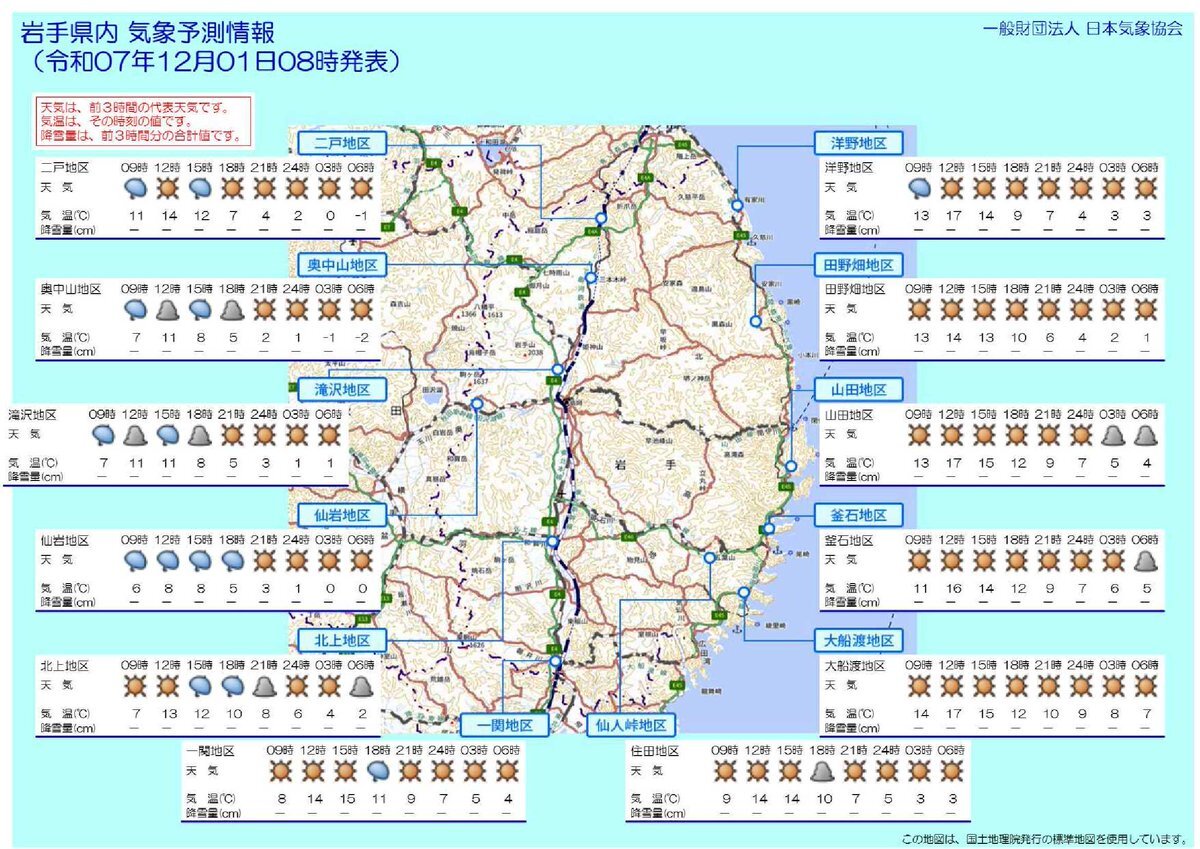Viewport: 1200px width, 849px height.
Task: Click the 山田 location marker on the map
Action: [x=791, y=466]
